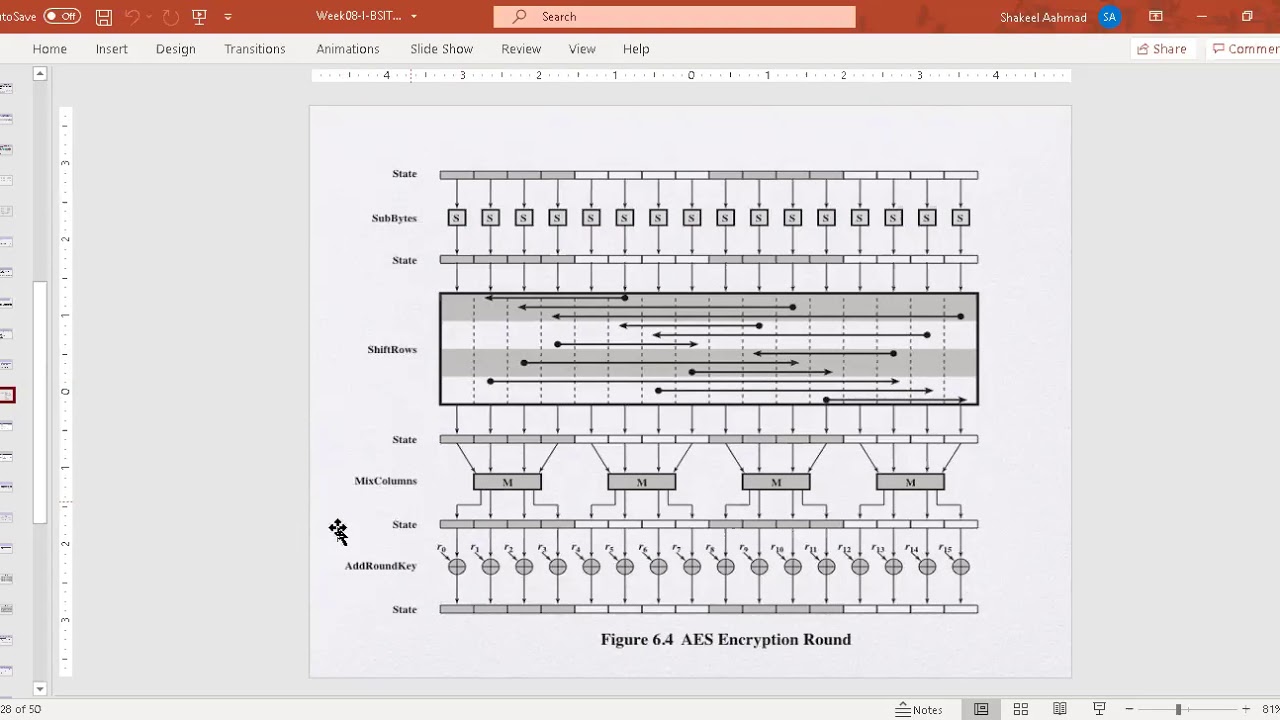Open the View tab
The height and width of the screenshot is (720, 1280).
tap(582, 48)
